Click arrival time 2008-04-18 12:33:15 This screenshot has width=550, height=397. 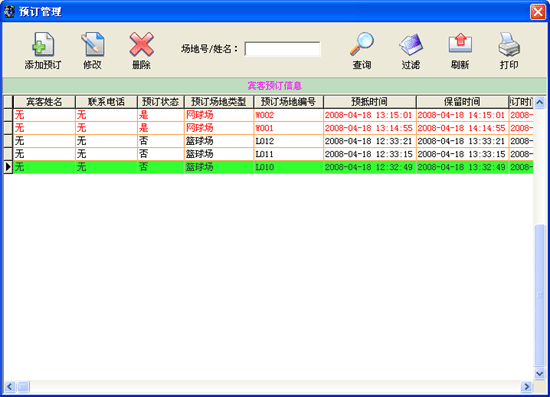tap(370, 154)
